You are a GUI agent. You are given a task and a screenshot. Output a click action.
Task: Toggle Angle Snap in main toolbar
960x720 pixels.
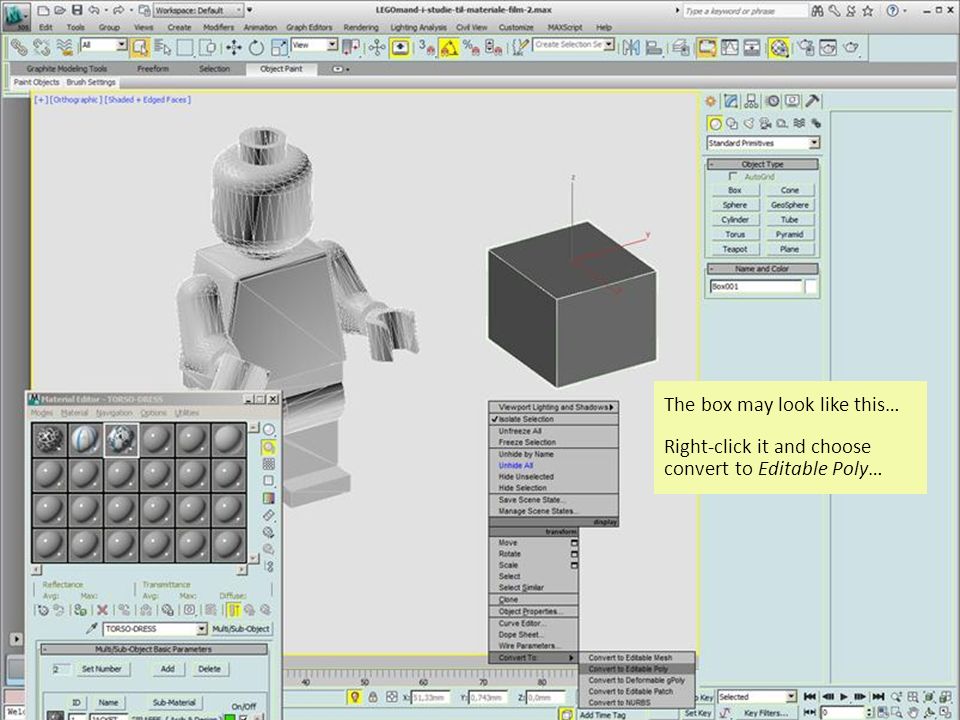point(449,47)
